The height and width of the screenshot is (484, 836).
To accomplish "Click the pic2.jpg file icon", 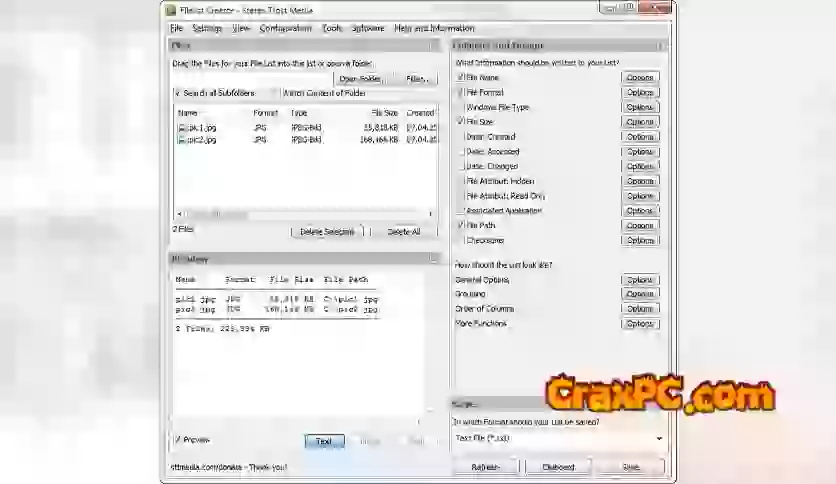I will tap(182, 140).
